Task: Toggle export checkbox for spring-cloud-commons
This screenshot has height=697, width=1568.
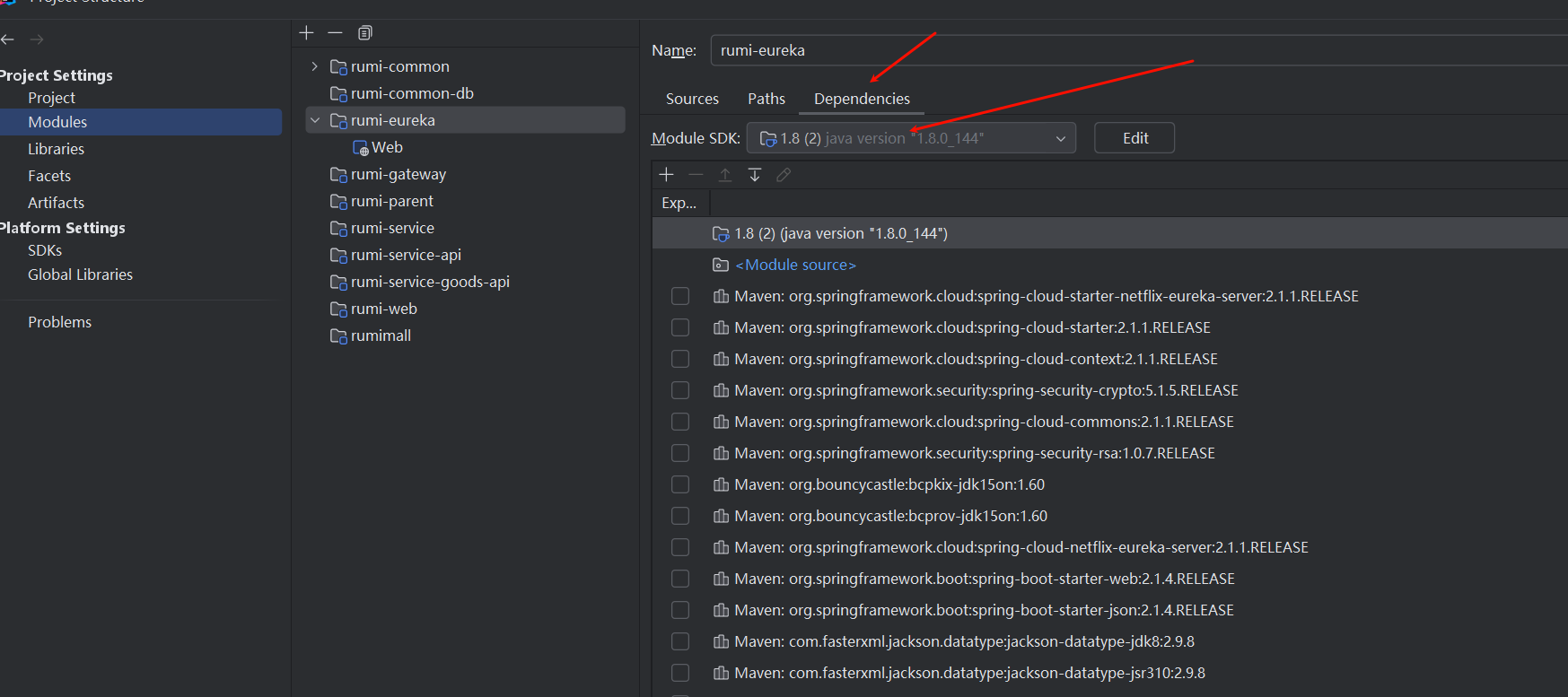Action: (x=680, y=422)
